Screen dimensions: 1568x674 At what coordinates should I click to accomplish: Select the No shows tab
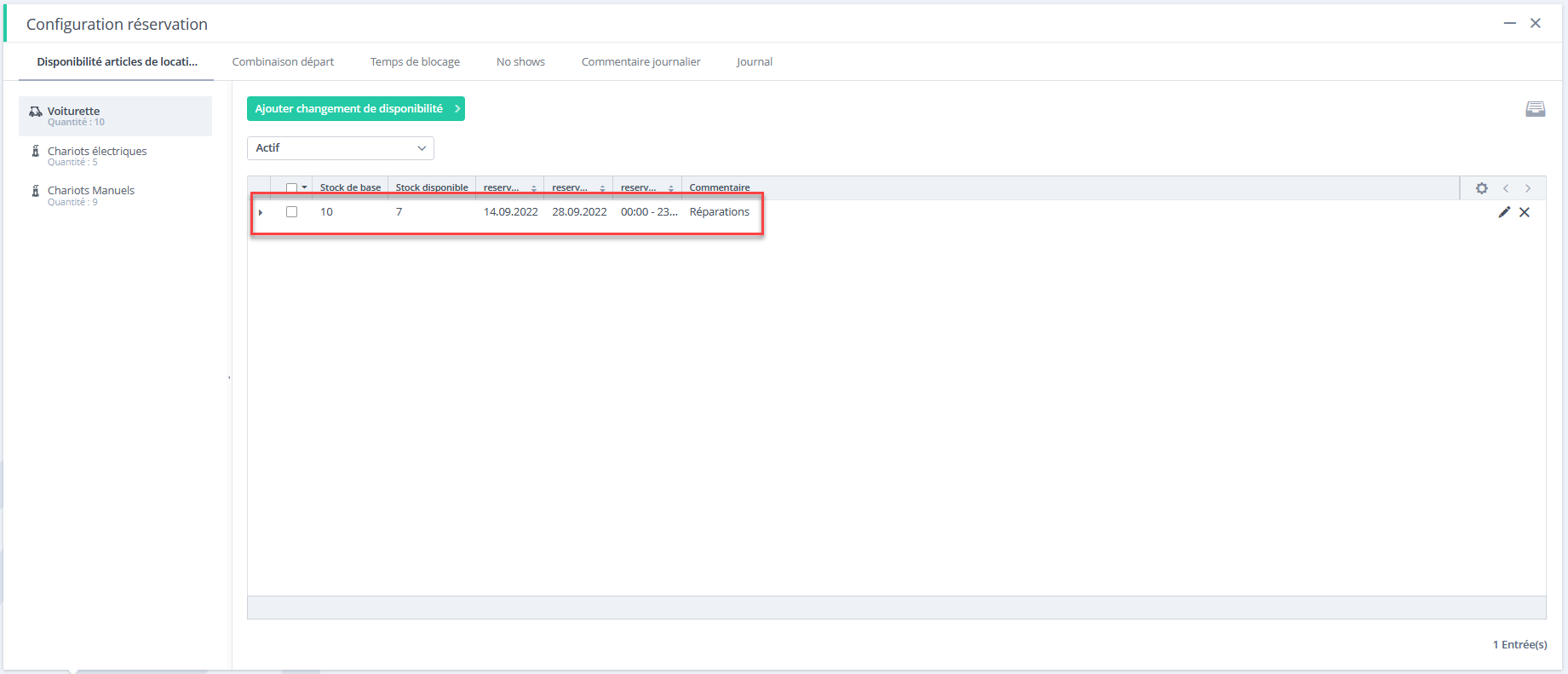click(520, 61)
